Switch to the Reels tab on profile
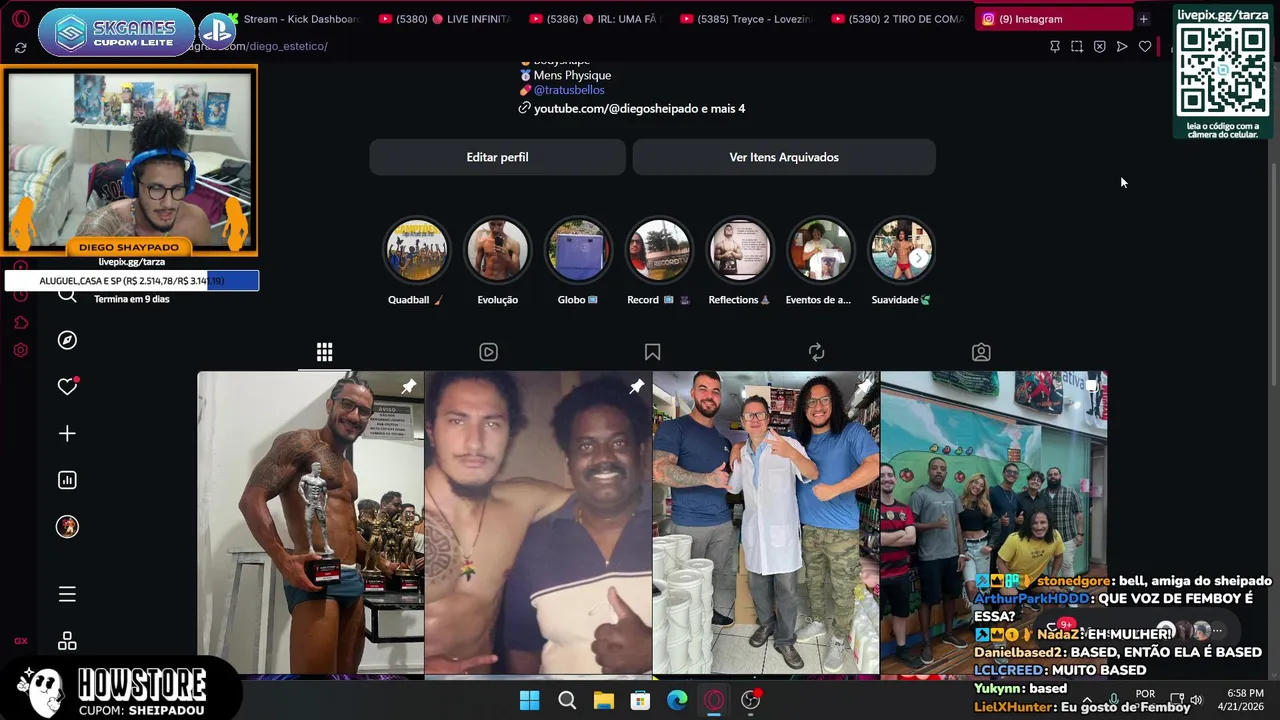This screenshot has width=1280, height=720. pos(488,352)
